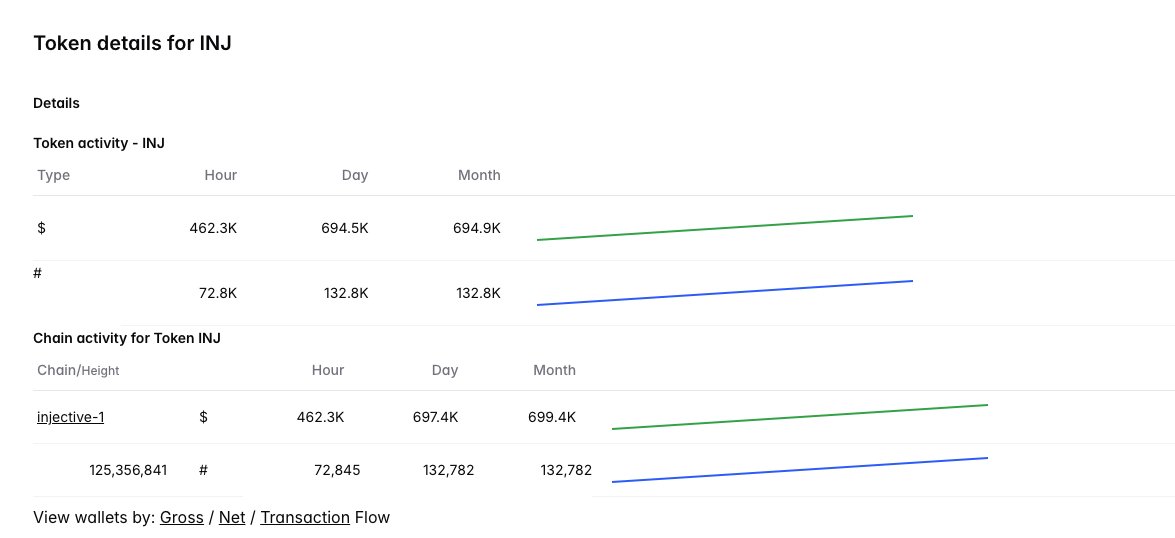The height and width of the screenshot is (538, 1175).
Task: Click the $ symbol in Token activity row
Action: (41, 229)
